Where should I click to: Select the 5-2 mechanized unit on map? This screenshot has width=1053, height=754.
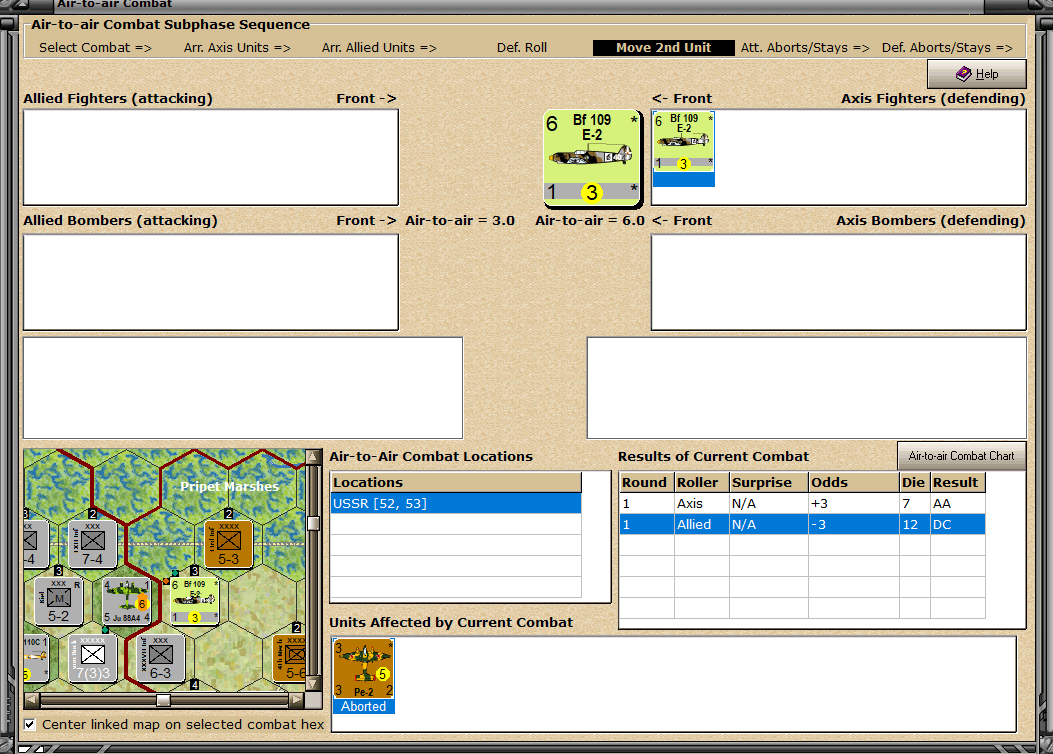pos(58,601)
